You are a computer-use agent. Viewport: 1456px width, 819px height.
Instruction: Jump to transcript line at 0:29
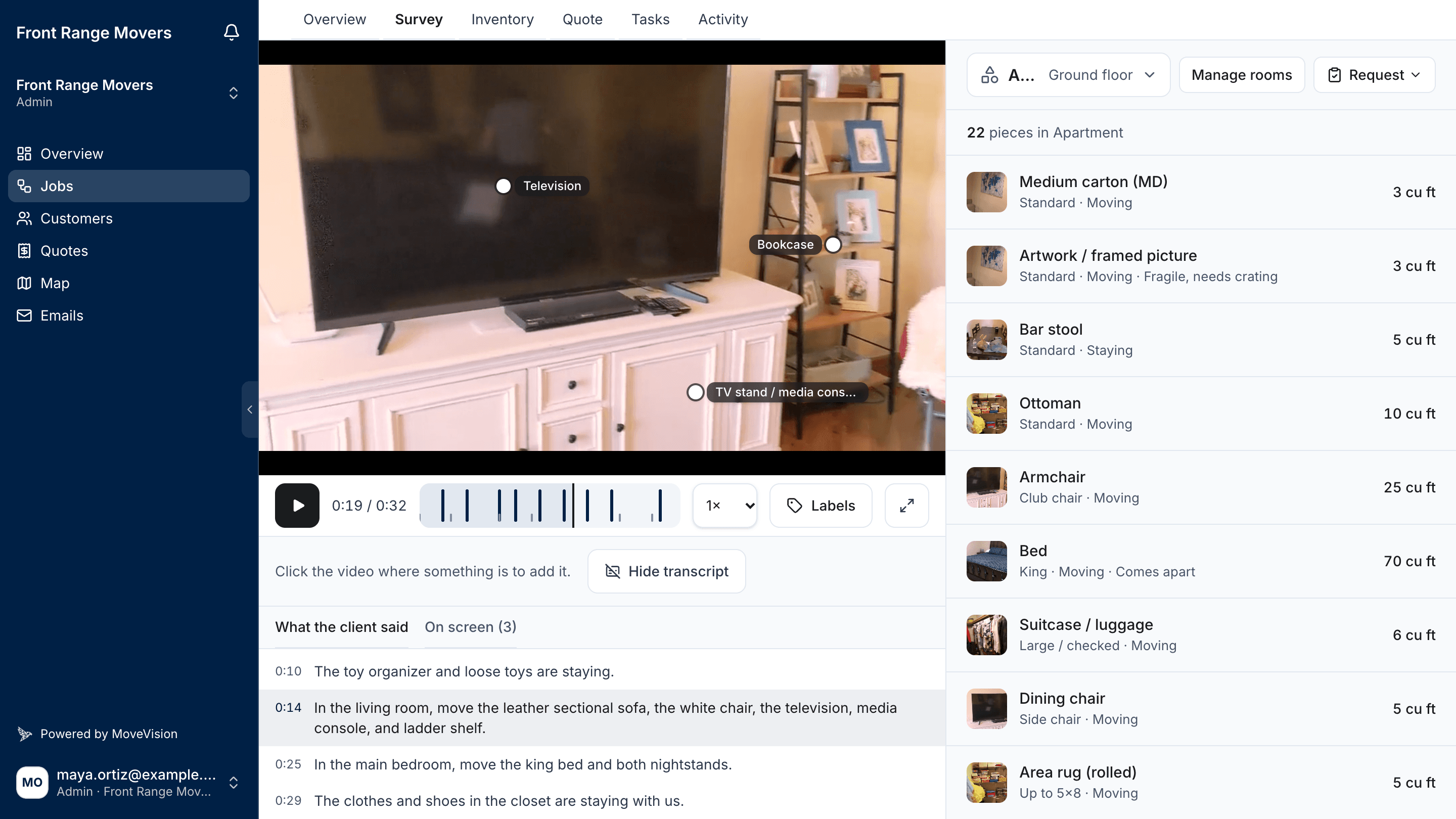[602, 800]
